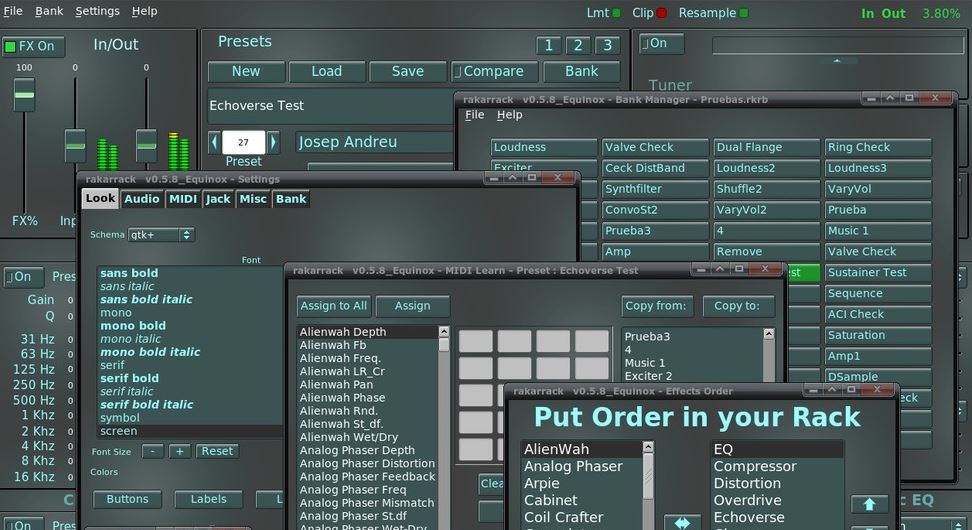Open the Bank menu in menu bar
Image resolution: width=972 pixels, height=530 pixels.
(x=49, y=11)
